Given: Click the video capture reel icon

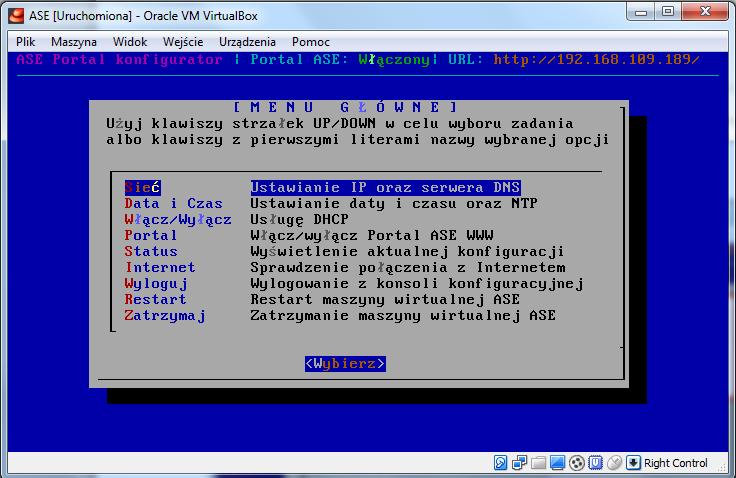Looking at the screenshot, I should 576,463.
